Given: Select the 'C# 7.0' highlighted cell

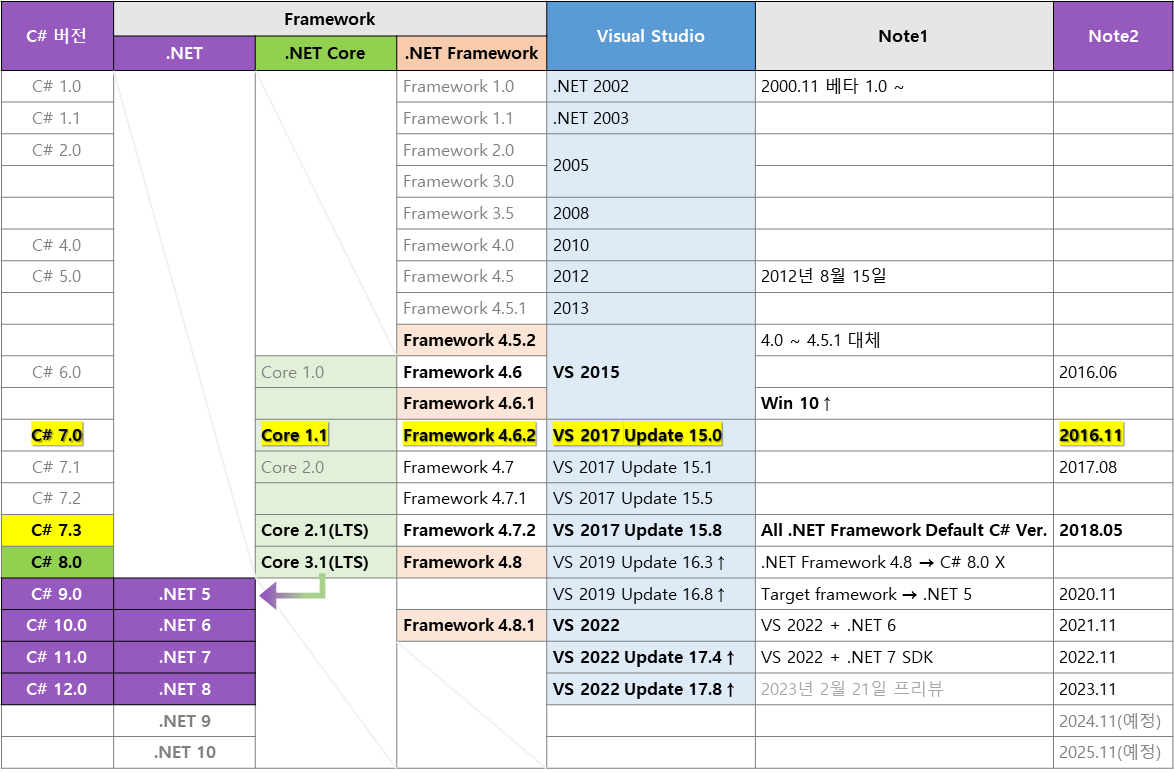Looking at the screenshot, I should [57, 435].
